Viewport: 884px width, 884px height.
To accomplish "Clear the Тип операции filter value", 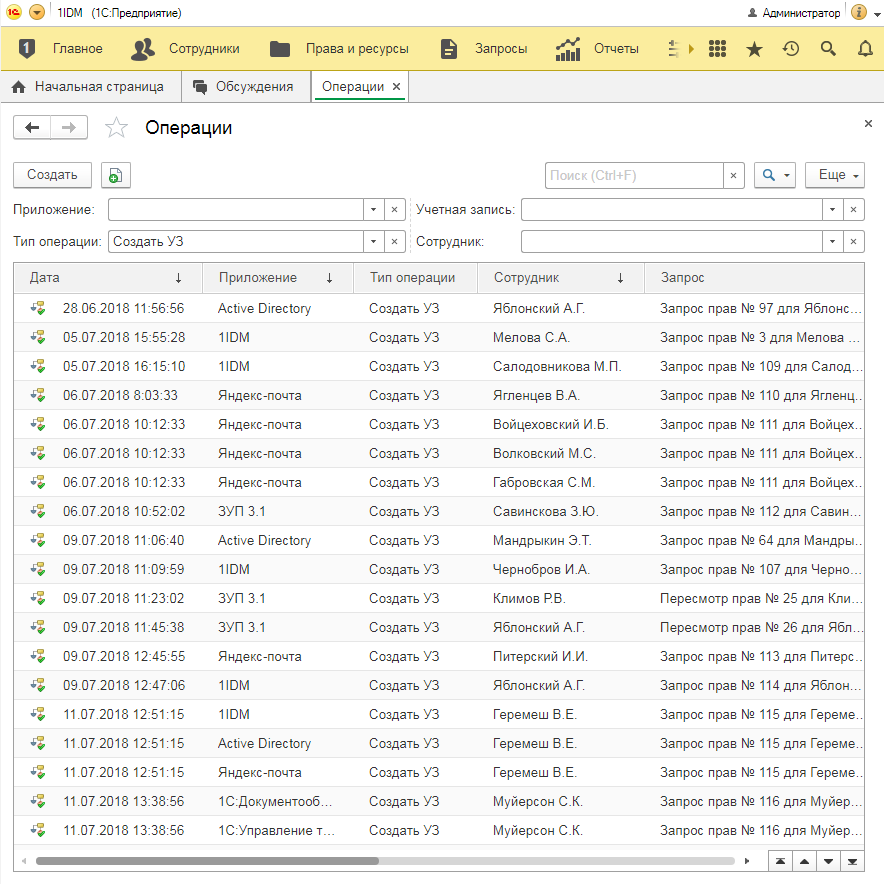I will click(395, 242).
